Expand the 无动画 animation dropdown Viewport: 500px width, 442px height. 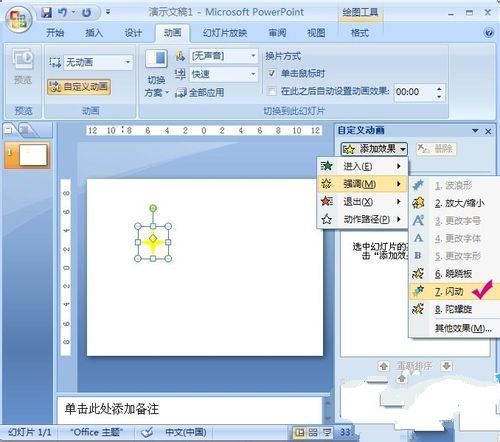pos(128,62)
